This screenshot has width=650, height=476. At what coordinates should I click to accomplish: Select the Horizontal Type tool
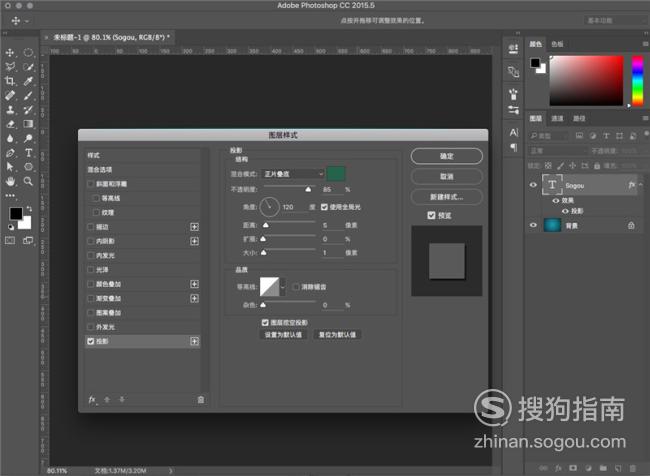click(x=28, y=153)
